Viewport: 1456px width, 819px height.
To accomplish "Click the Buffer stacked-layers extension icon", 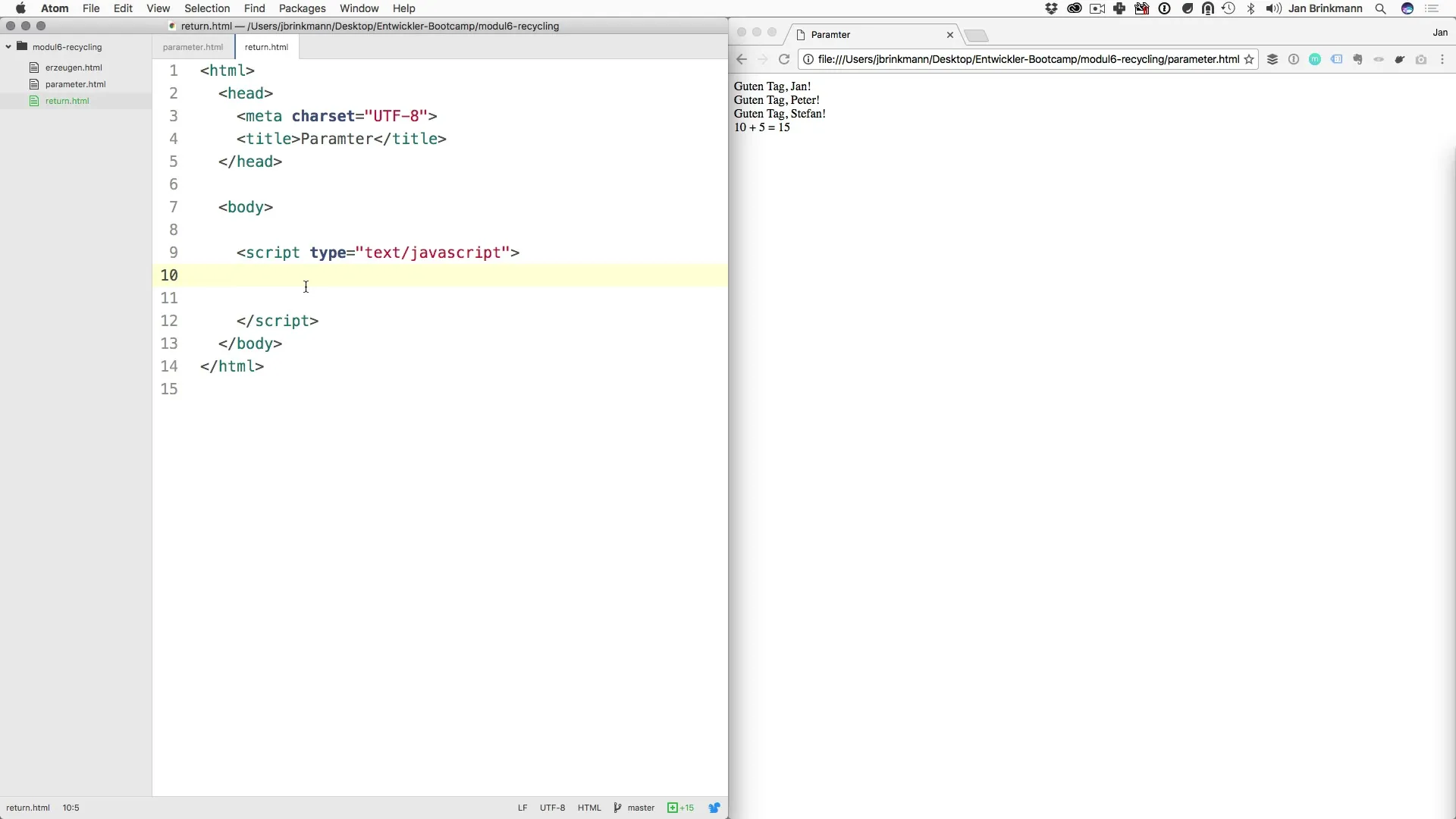I will [x=1272, y=59].
